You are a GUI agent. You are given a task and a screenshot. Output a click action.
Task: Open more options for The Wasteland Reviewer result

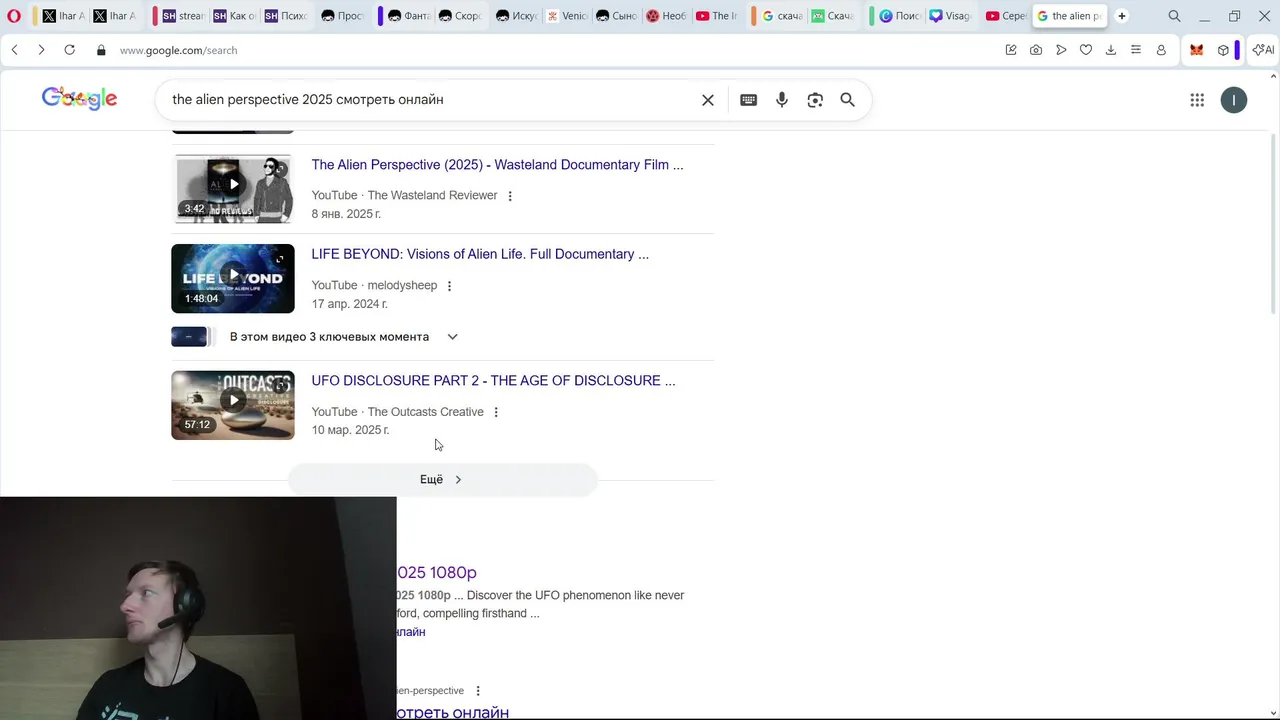click(x=510, y=196)
